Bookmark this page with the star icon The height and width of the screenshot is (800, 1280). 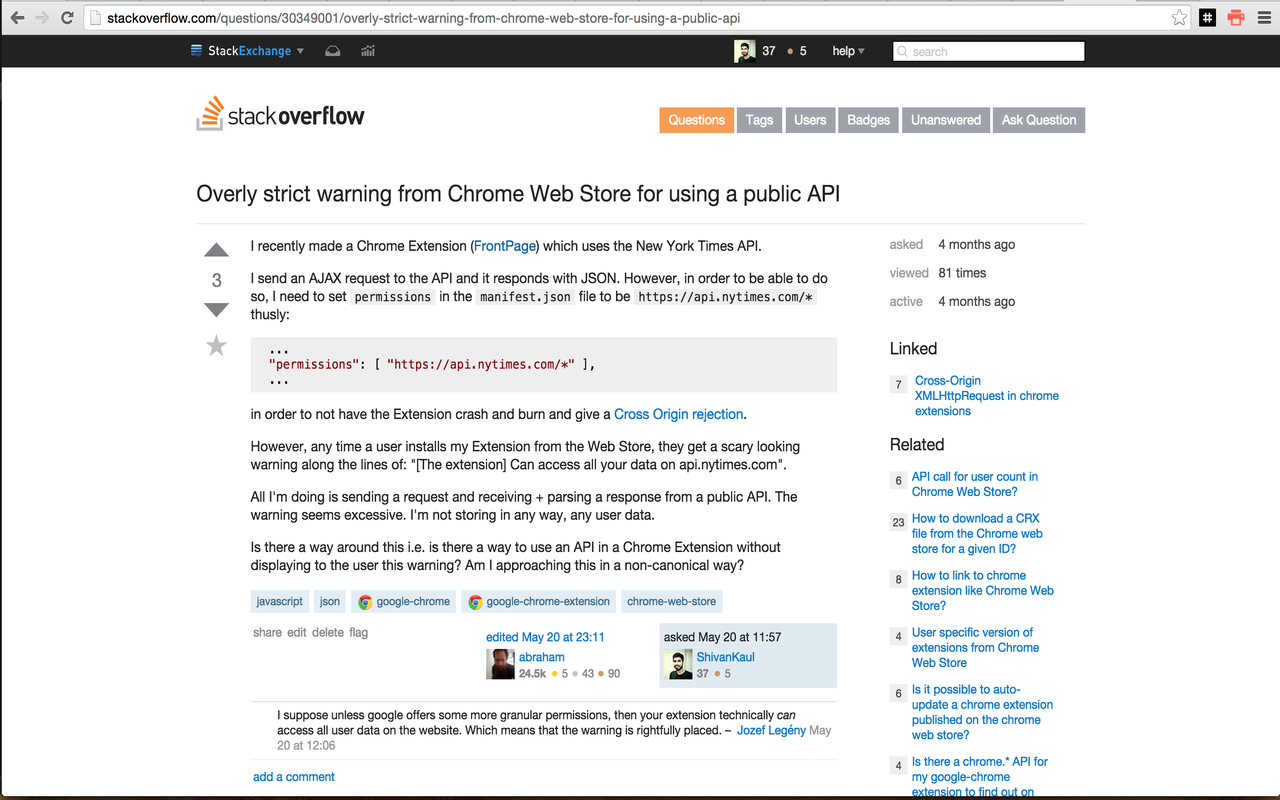[x=1179, y=17]
